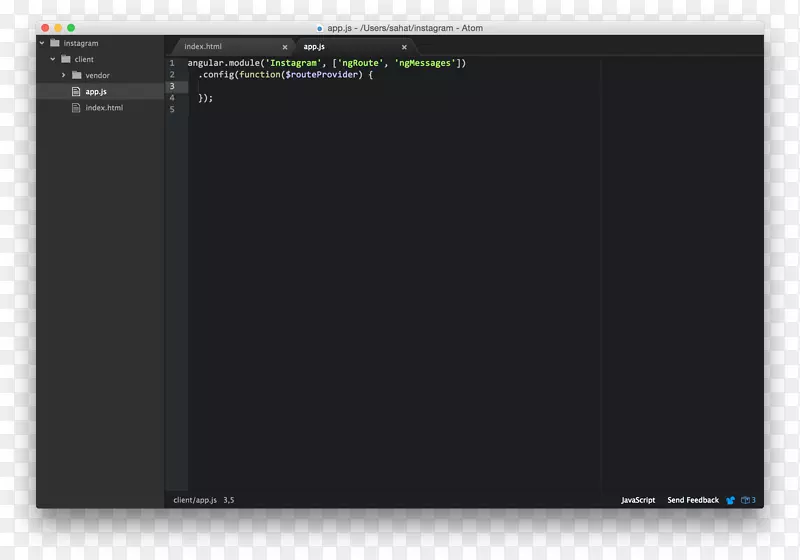Click client/app.js path in status bar
Screen dimensions: 800x560
(195, 500)
